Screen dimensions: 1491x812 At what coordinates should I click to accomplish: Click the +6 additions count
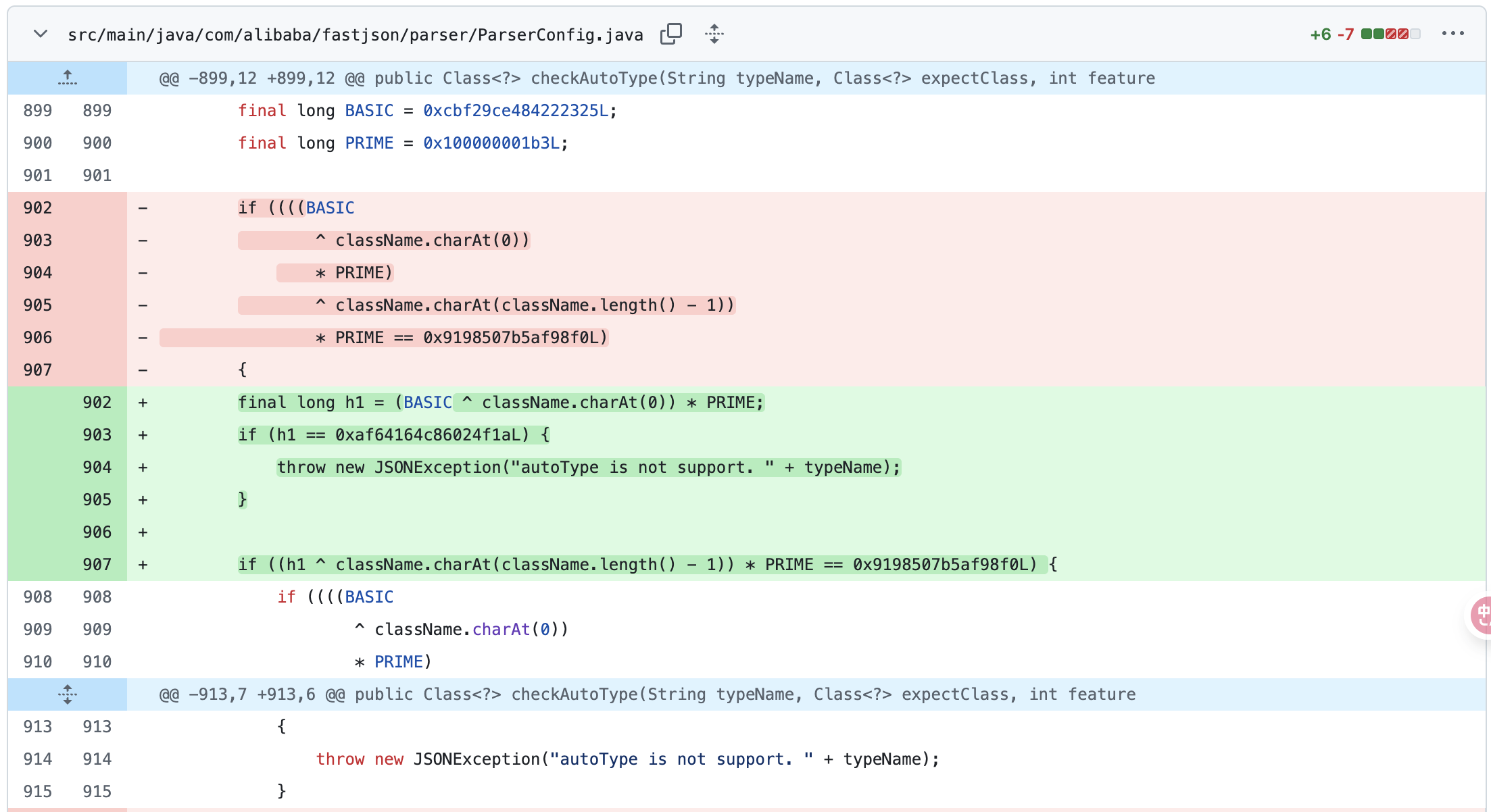pyautogui.click(x=1320, y=34)
